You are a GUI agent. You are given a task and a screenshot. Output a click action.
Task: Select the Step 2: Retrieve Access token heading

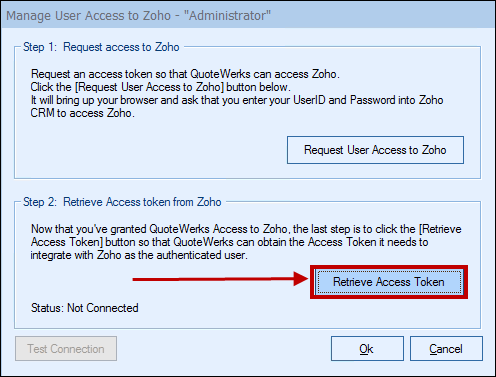tap(122, 202)
